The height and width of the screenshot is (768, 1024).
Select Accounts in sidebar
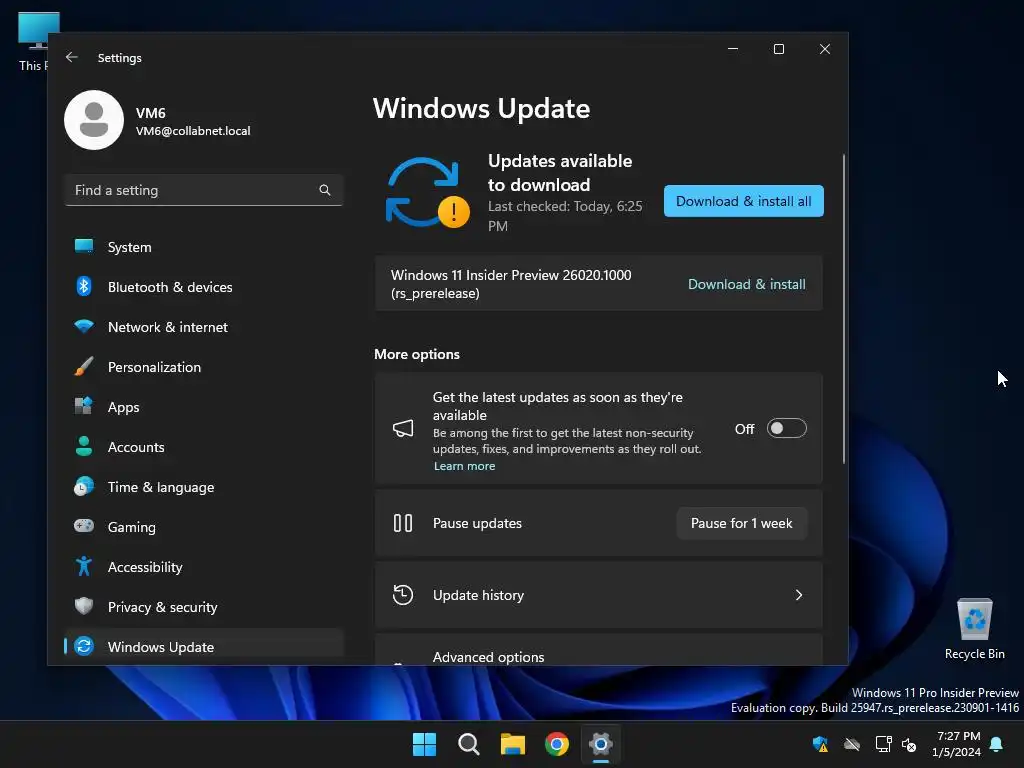coord(204,447)
